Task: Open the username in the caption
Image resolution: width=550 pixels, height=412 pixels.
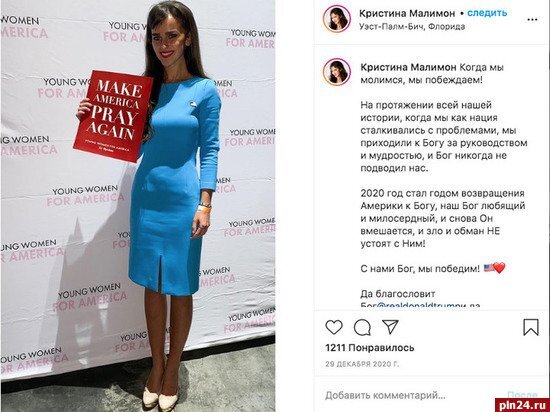Action: (408, 67)
